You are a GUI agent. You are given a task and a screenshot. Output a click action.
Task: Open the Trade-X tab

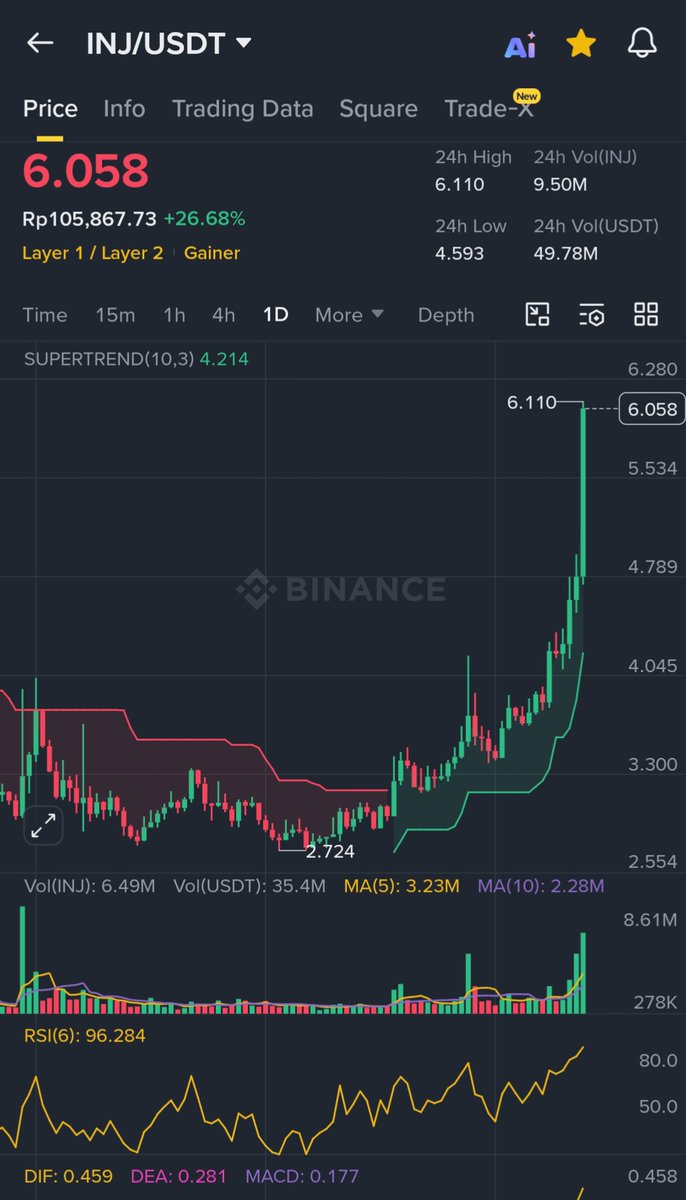pos(489,108)
